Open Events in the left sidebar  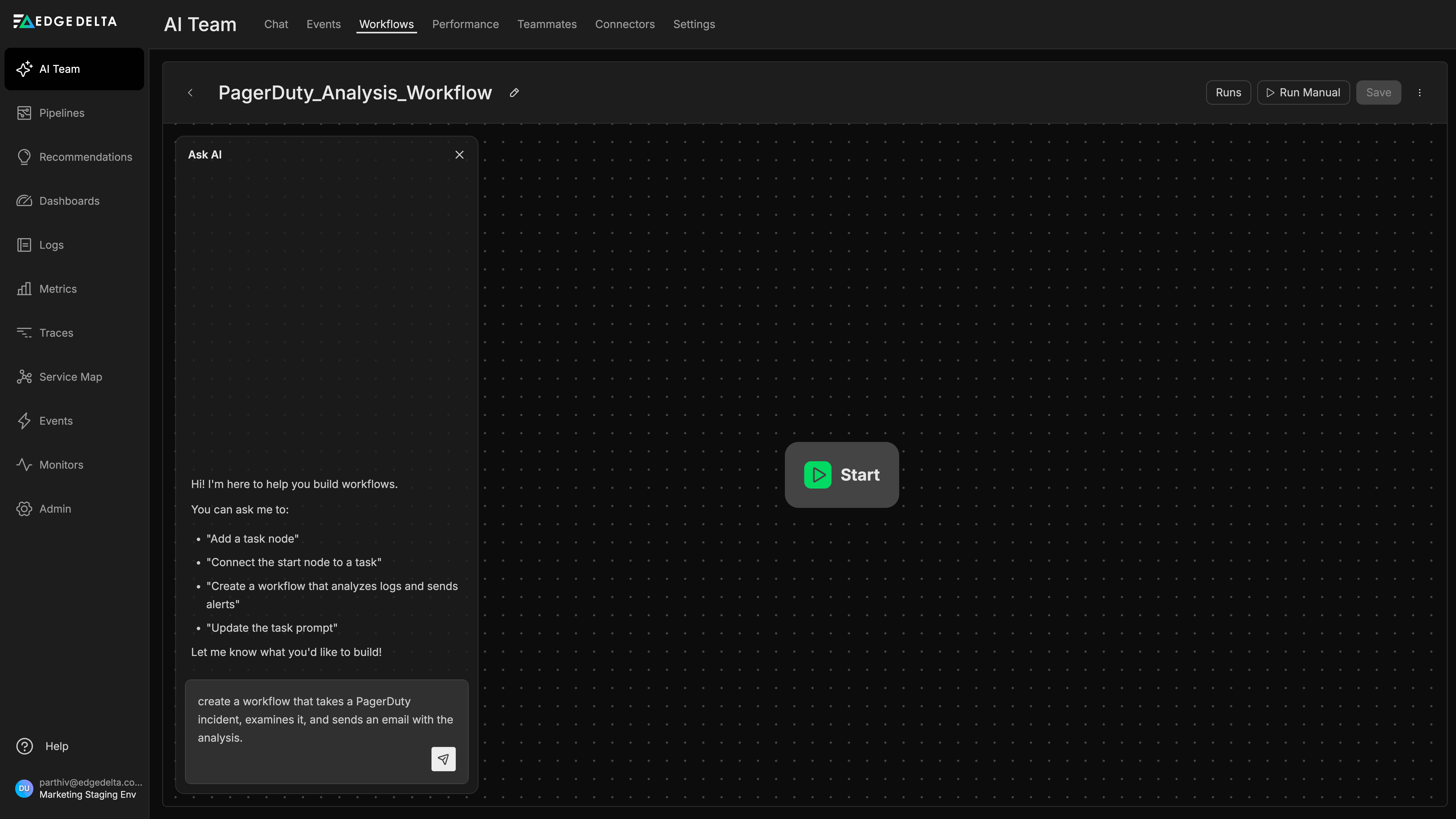pyautogui.click(x=74, y=421)
